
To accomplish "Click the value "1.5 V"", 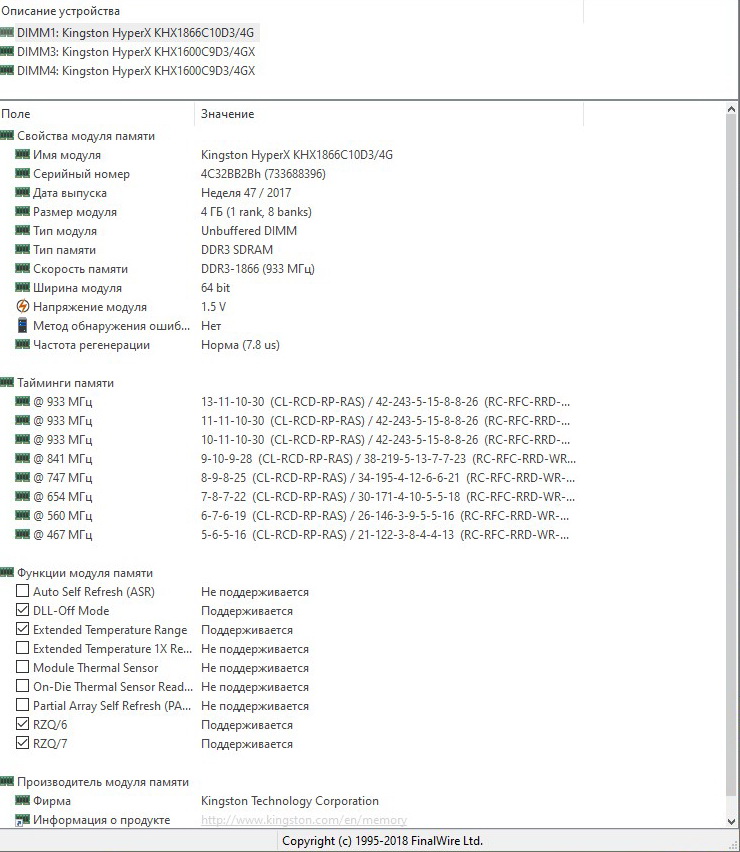I will [x=214, y=307].
